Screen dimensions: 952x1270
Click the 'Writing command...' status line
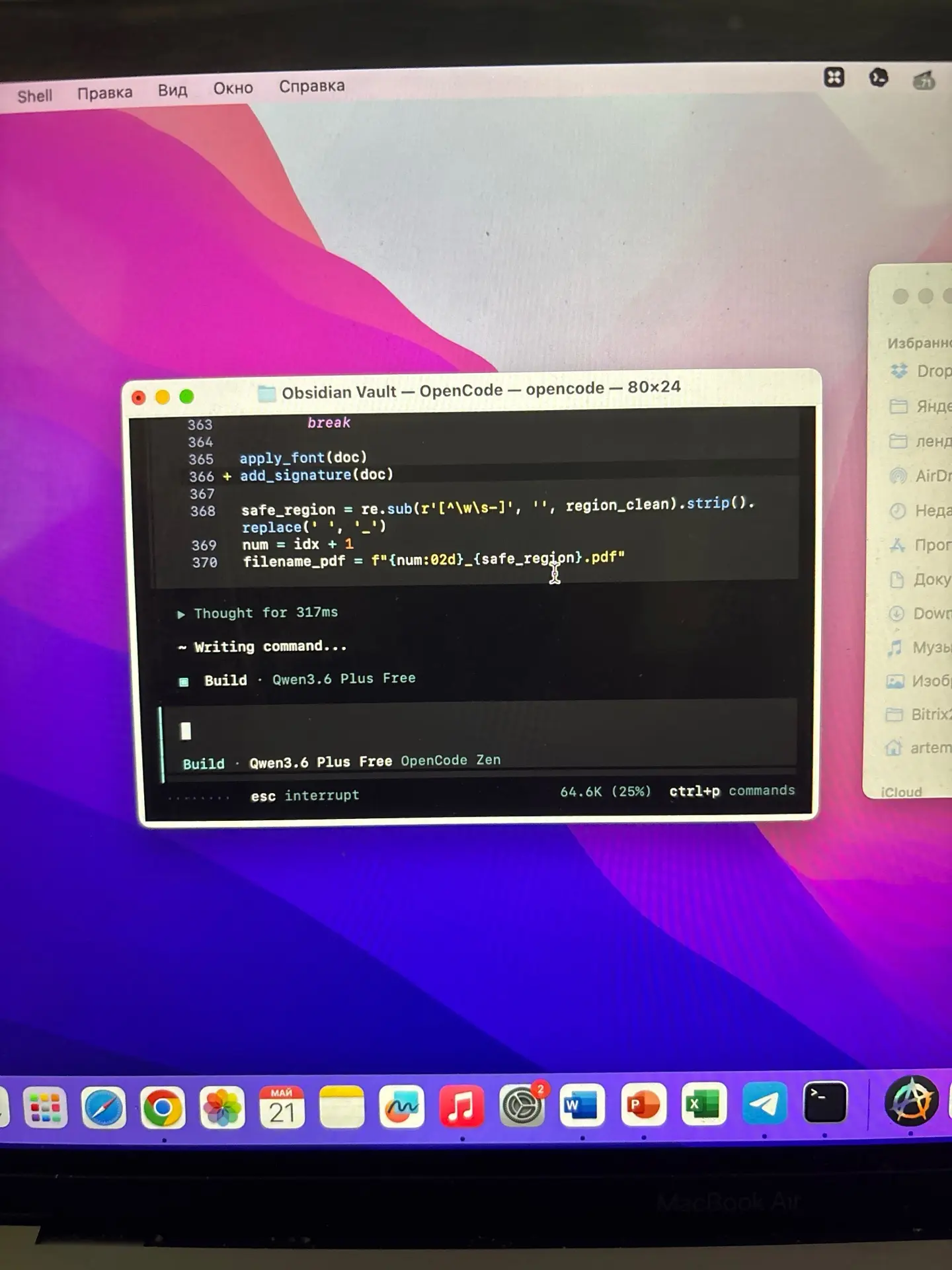(x=263, y=646)
